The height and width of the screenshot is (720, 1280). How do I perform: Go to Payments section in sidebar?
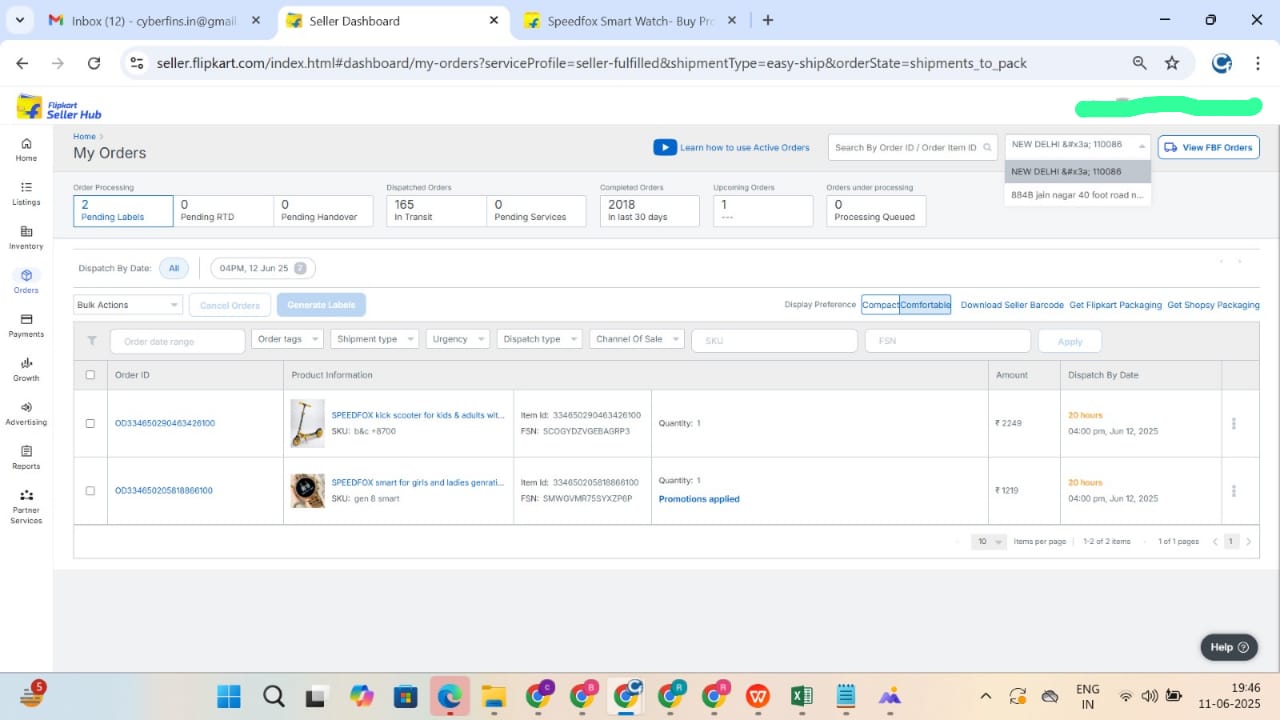pos(26,325)
